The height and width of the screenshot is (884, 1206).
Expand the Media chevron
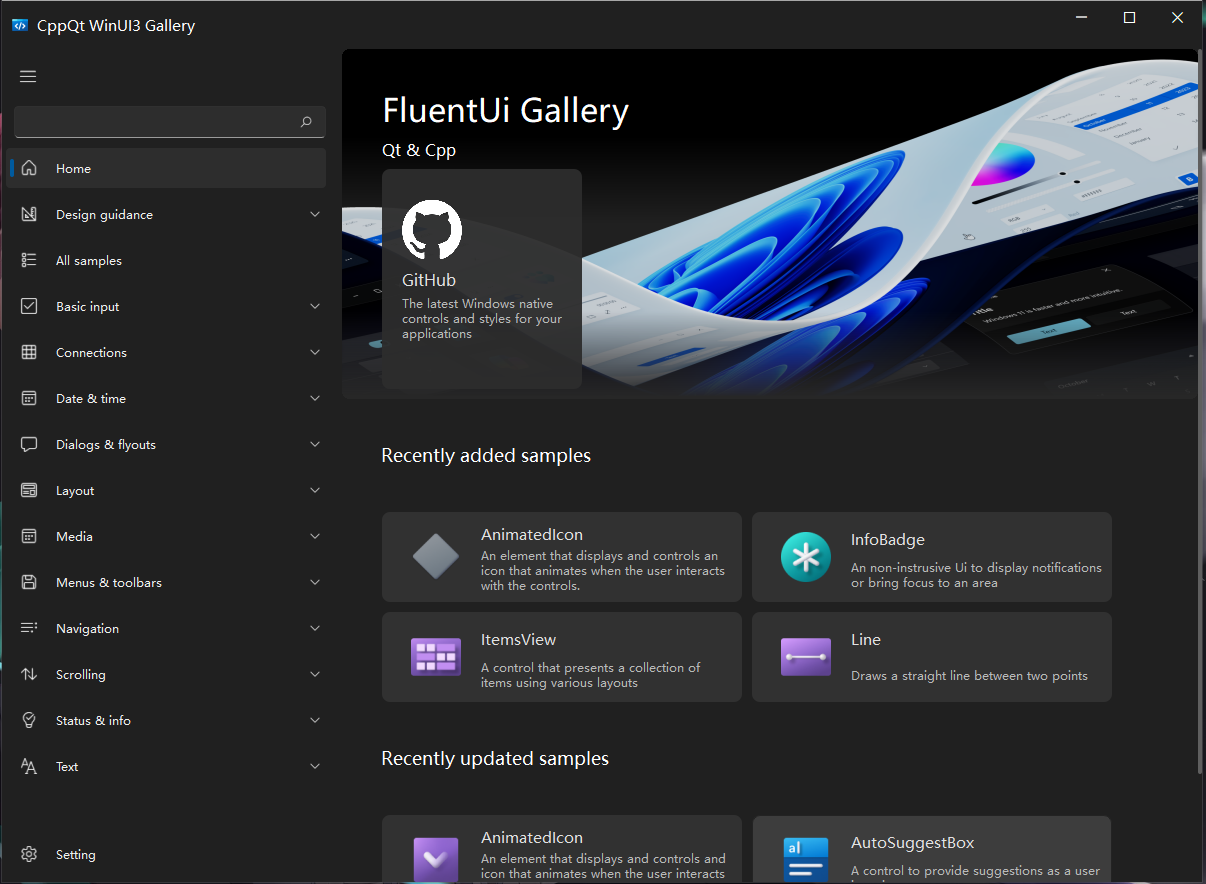point(315,536)
